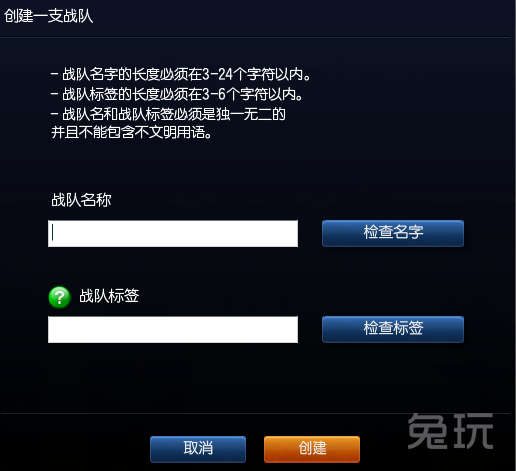Click the green question mark help icon
This screenshot has height=471, width=516.
pyautogui.click(x=60, y=297)
